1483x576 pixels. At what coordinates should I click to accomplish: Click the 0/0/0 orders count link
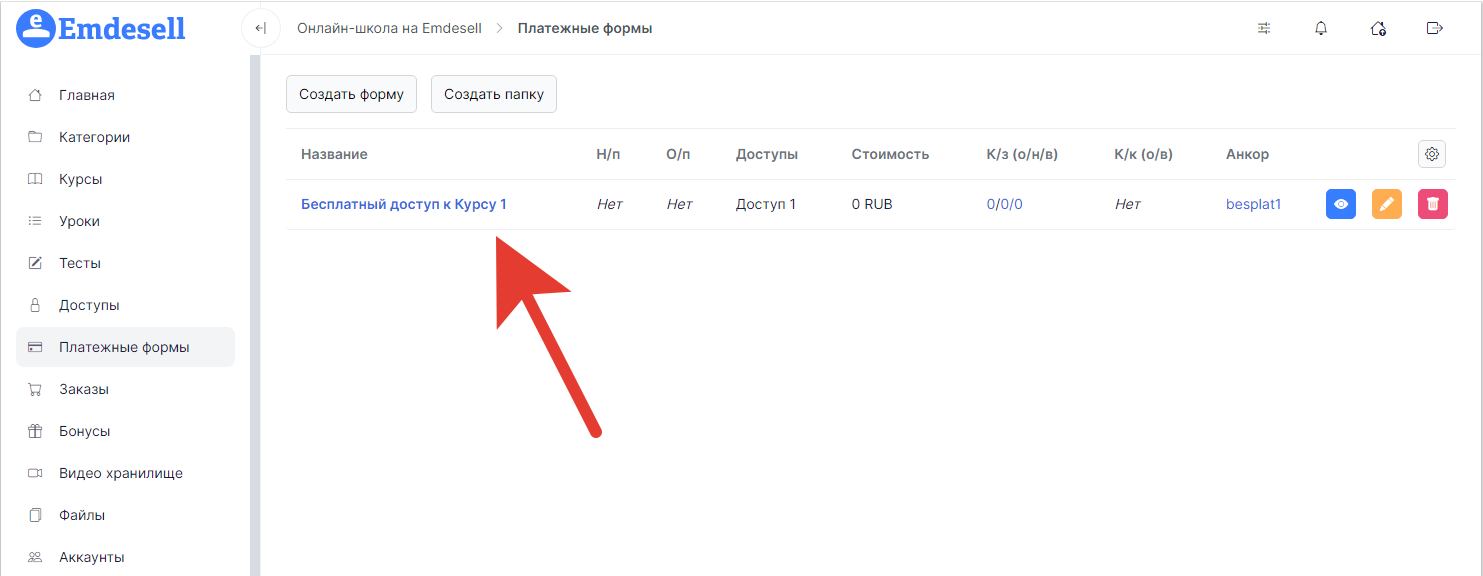[1004, 204]
